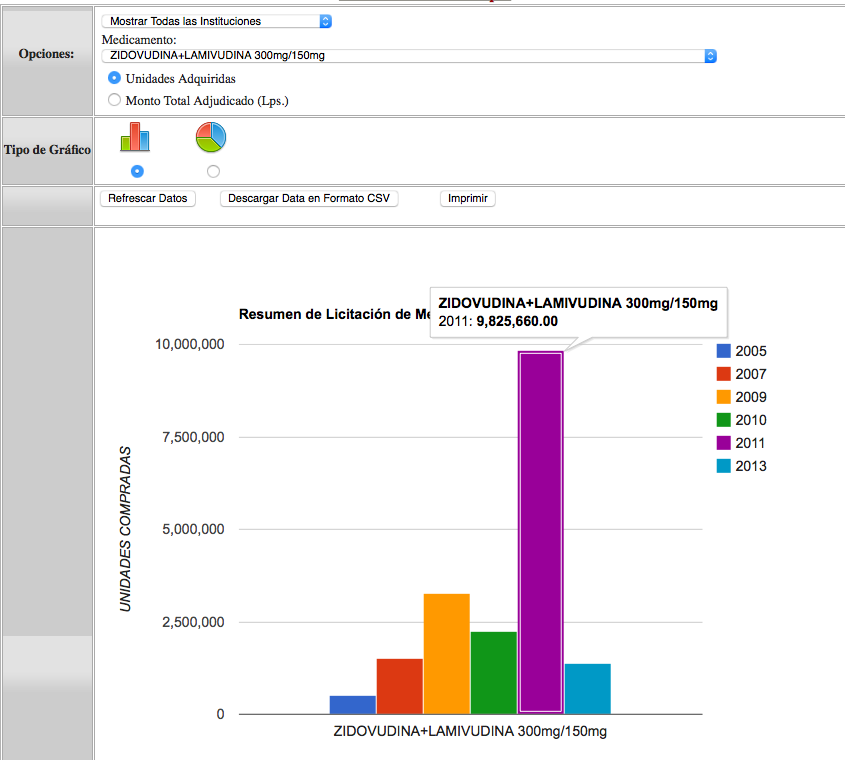Choose the bar chart radio button
The image size is (845, 760).
click(x=137, y=171)
